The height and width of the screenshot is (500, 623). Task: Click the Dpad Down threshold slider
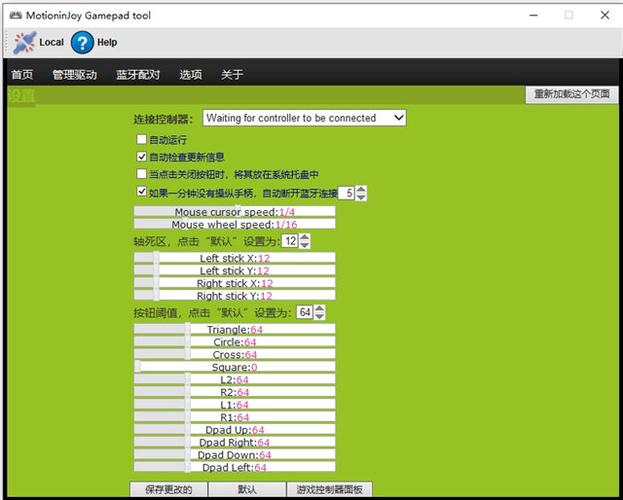(234, 454)
